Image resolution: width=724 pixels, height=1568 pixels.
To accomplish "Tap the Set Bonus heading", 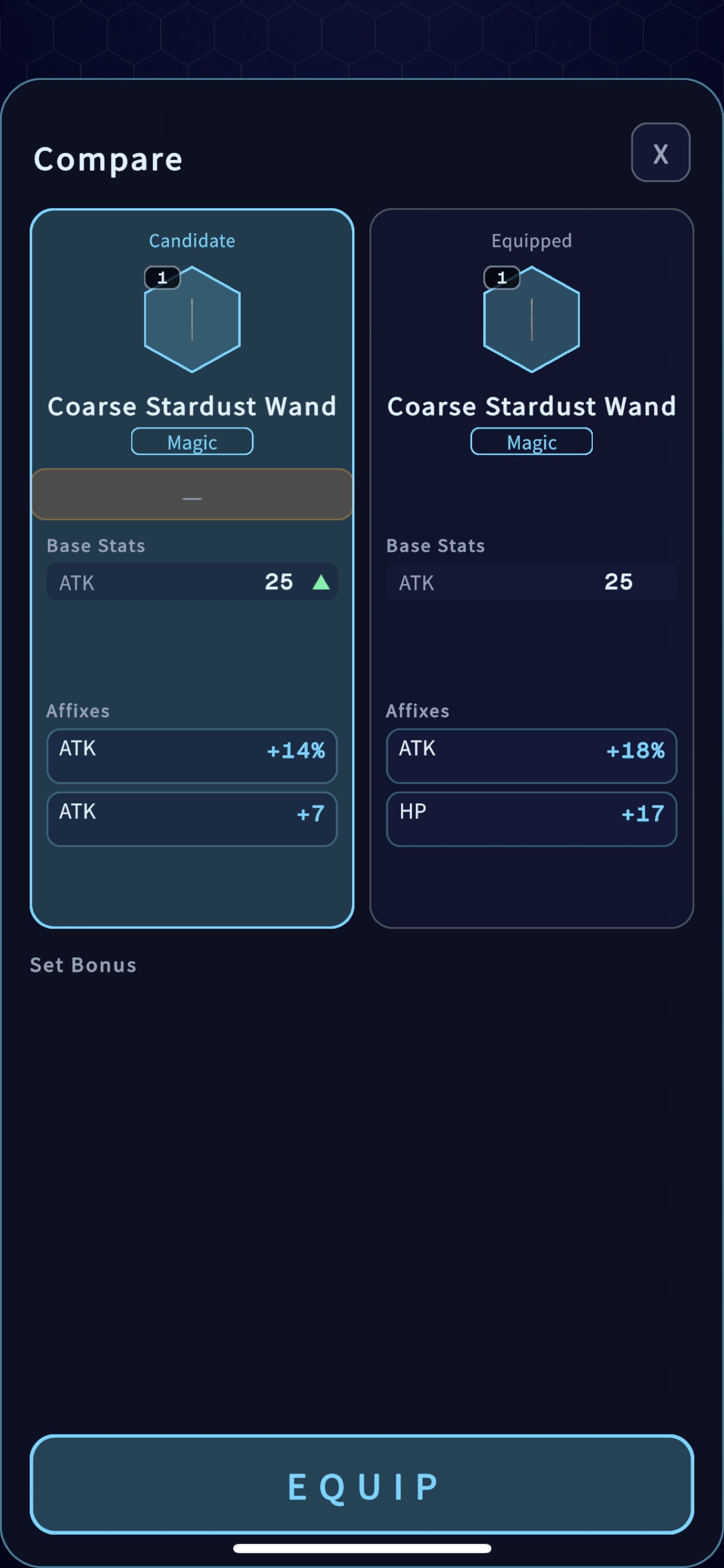I will [x=83, y=965].
